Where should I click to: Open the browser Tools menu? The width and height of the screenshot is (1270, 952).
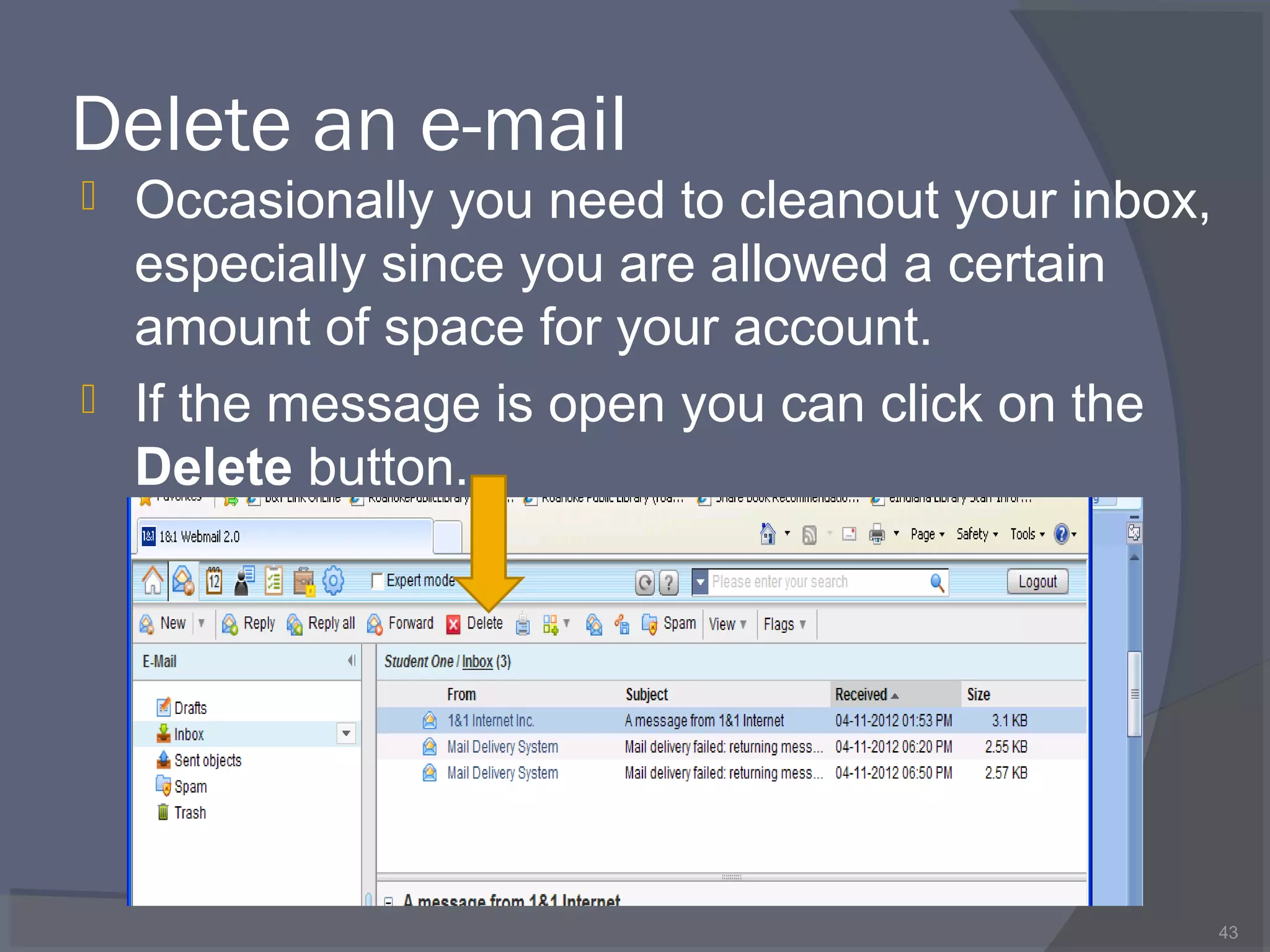click(1028, 534)
